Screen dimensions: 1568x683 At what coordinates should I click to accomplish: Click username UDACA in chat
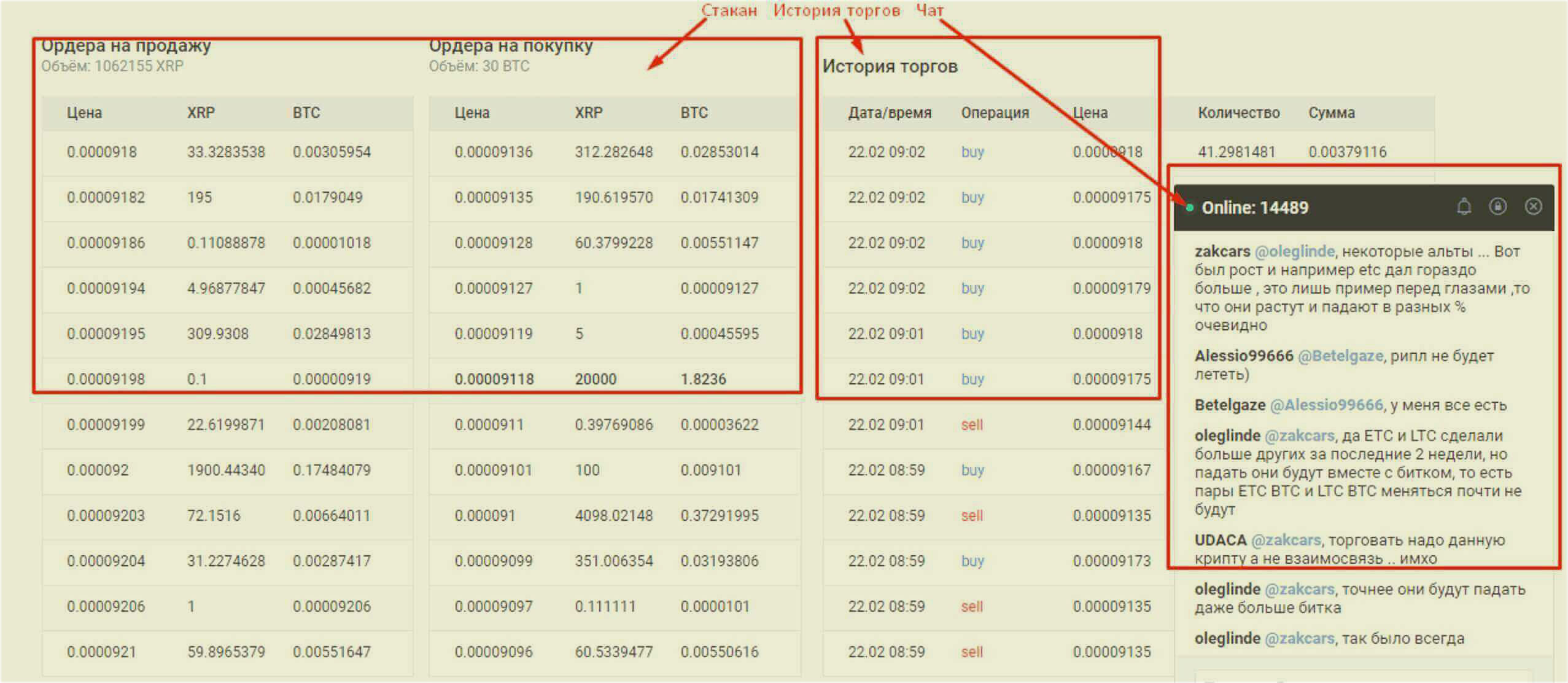[x=1220, y=540]
